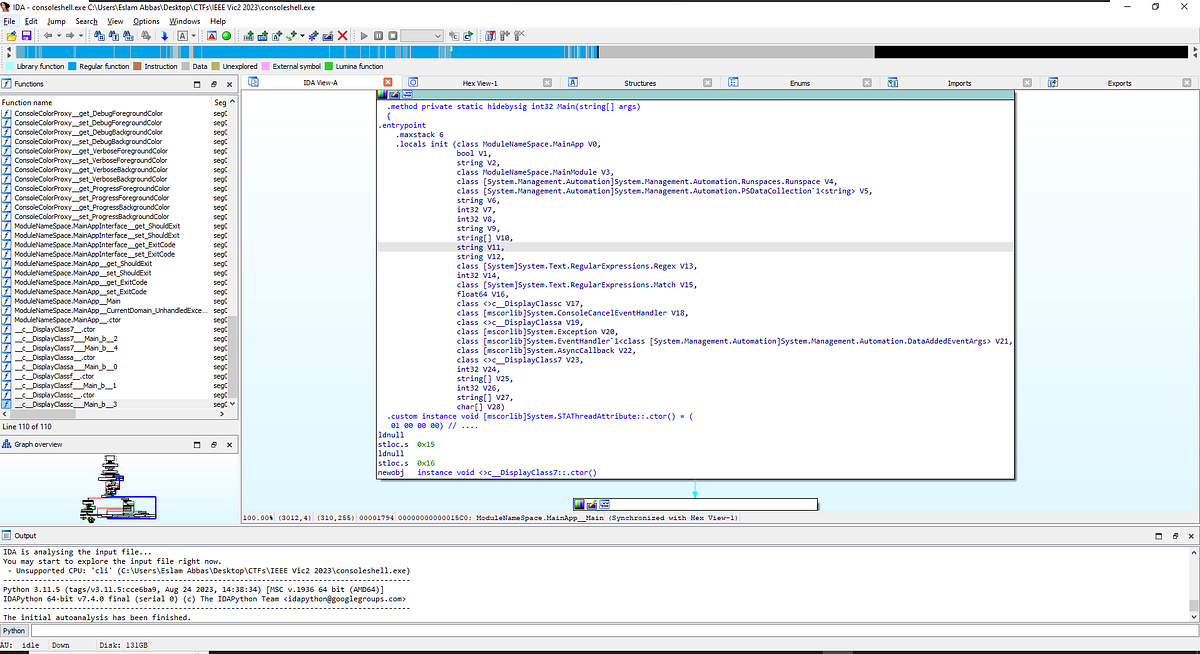Image resolution: width=1200 pixels, height=654 pixels.
Task: Switch to the Hex View-1 tab
Action: coord(481,82)
